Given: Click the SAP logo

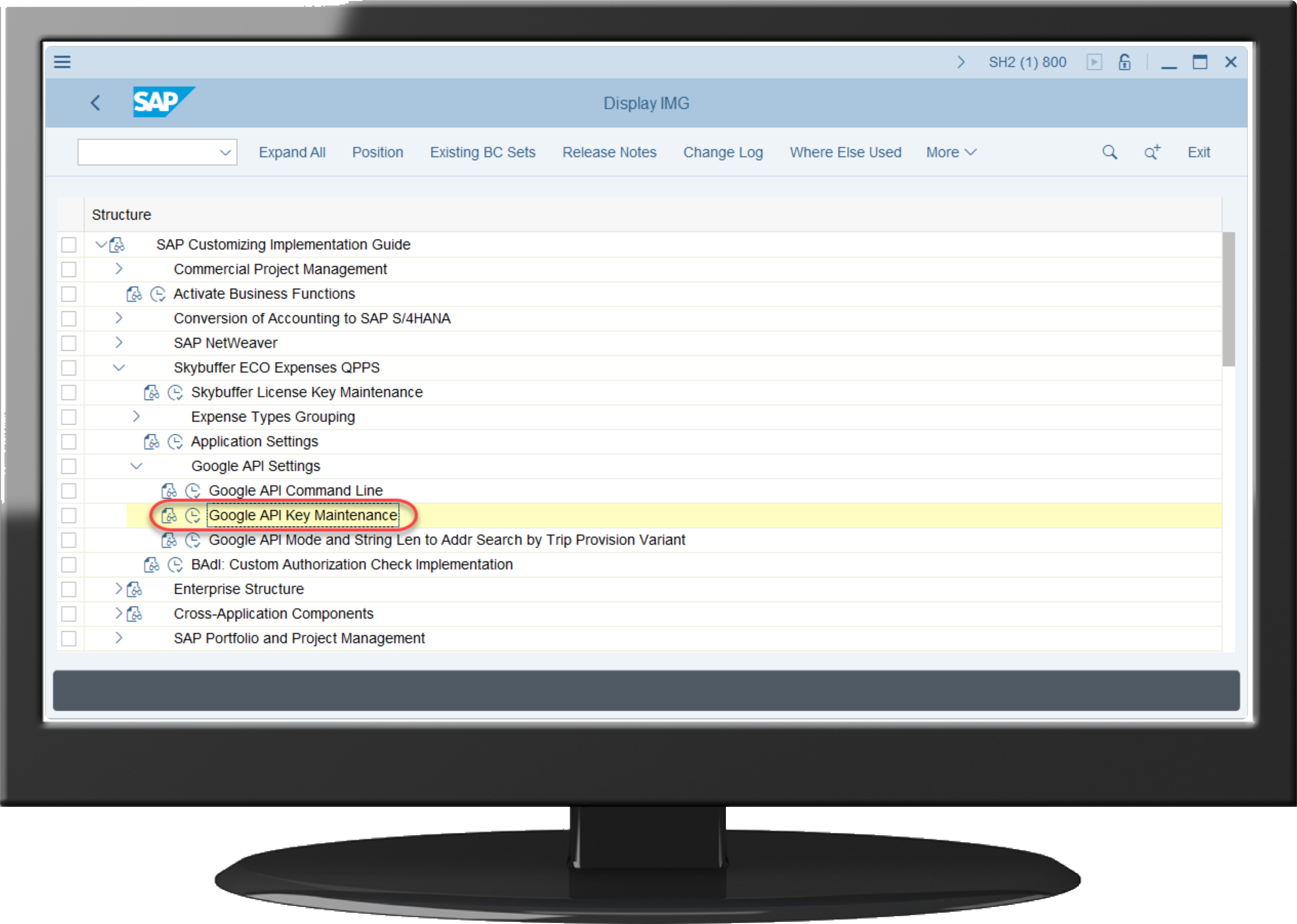Looking at the screenshot, I should tap(164, 102).
